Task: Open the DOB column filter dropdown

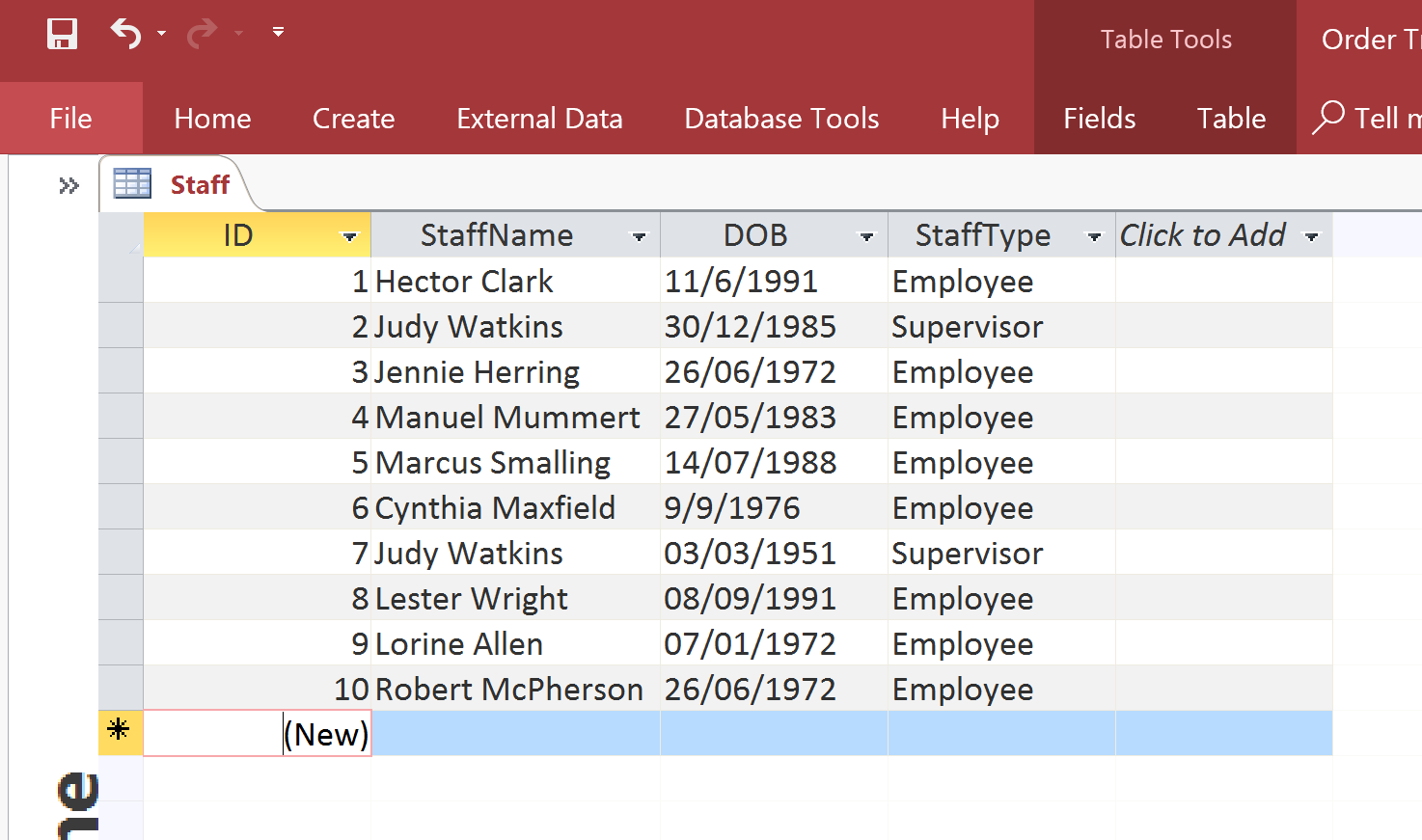Action: [x=866, y=236]
